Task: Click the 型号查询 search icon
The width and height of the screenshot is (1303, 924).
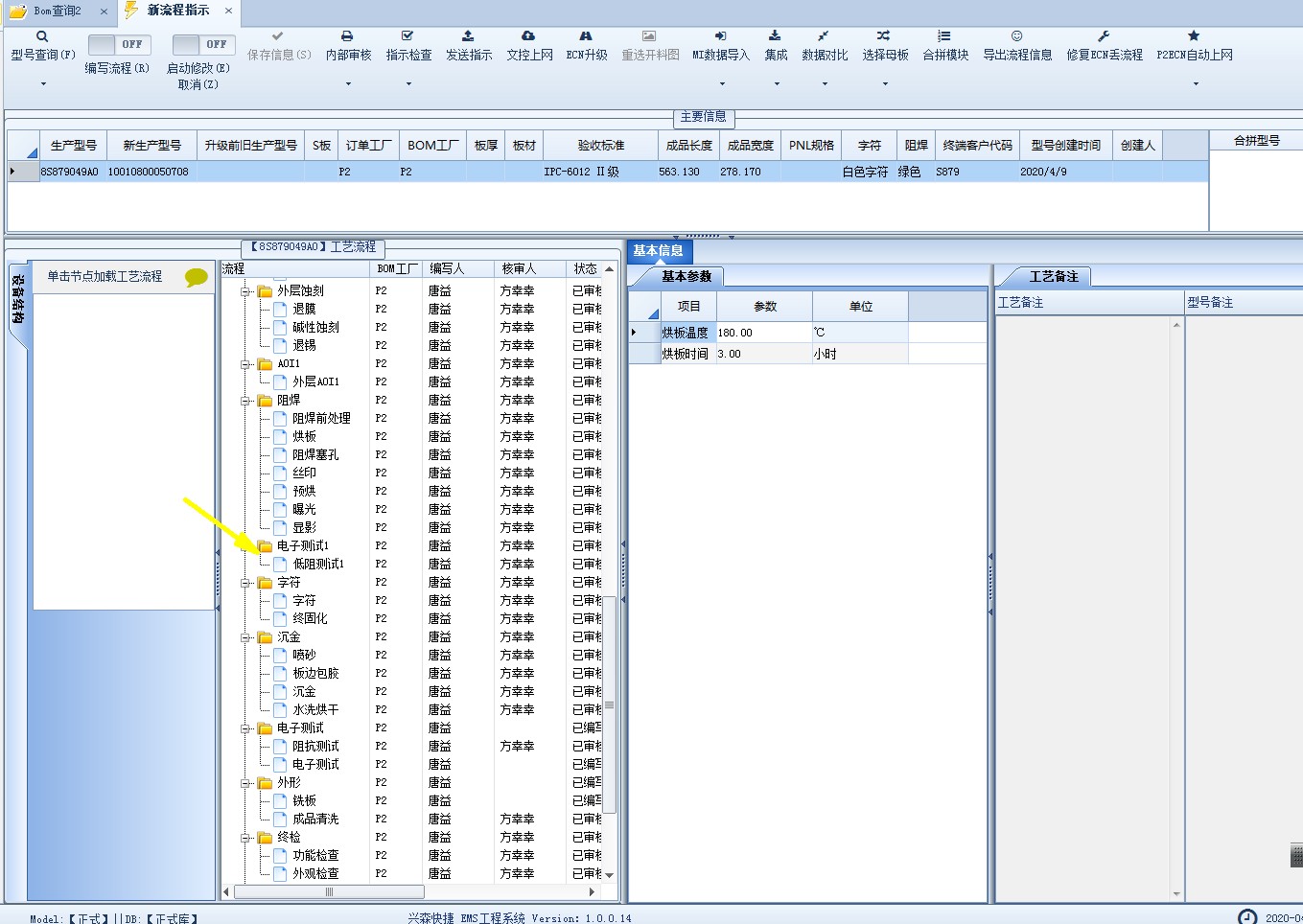Action: (42, 36)
